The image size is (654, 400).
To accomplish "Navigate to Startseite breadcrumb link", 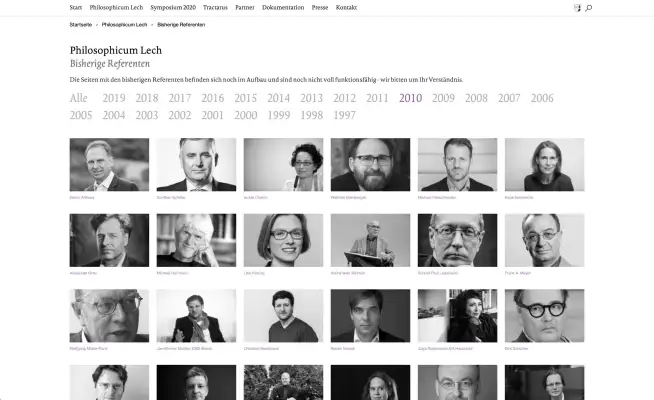I will (x=80, y=25).
